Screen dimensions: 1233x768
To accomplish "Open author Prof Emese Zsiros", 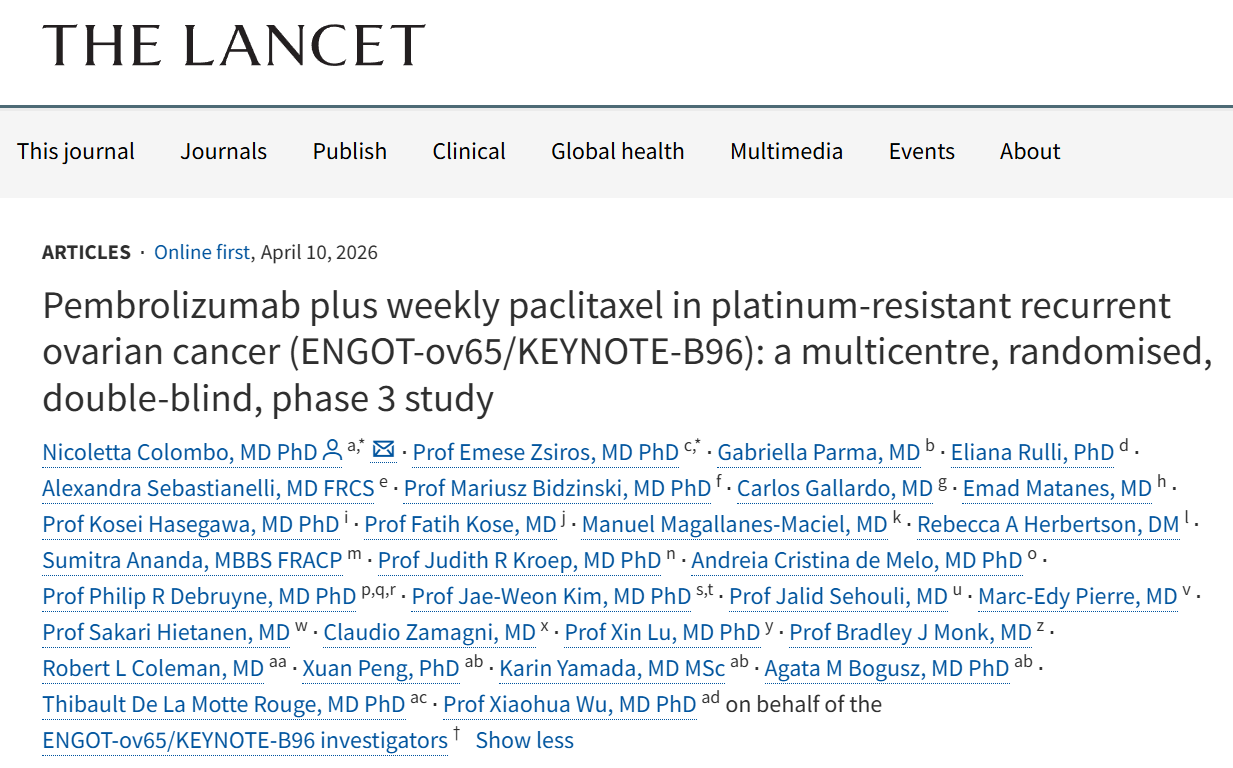I will pyautogui.click(x=545, y=453).
